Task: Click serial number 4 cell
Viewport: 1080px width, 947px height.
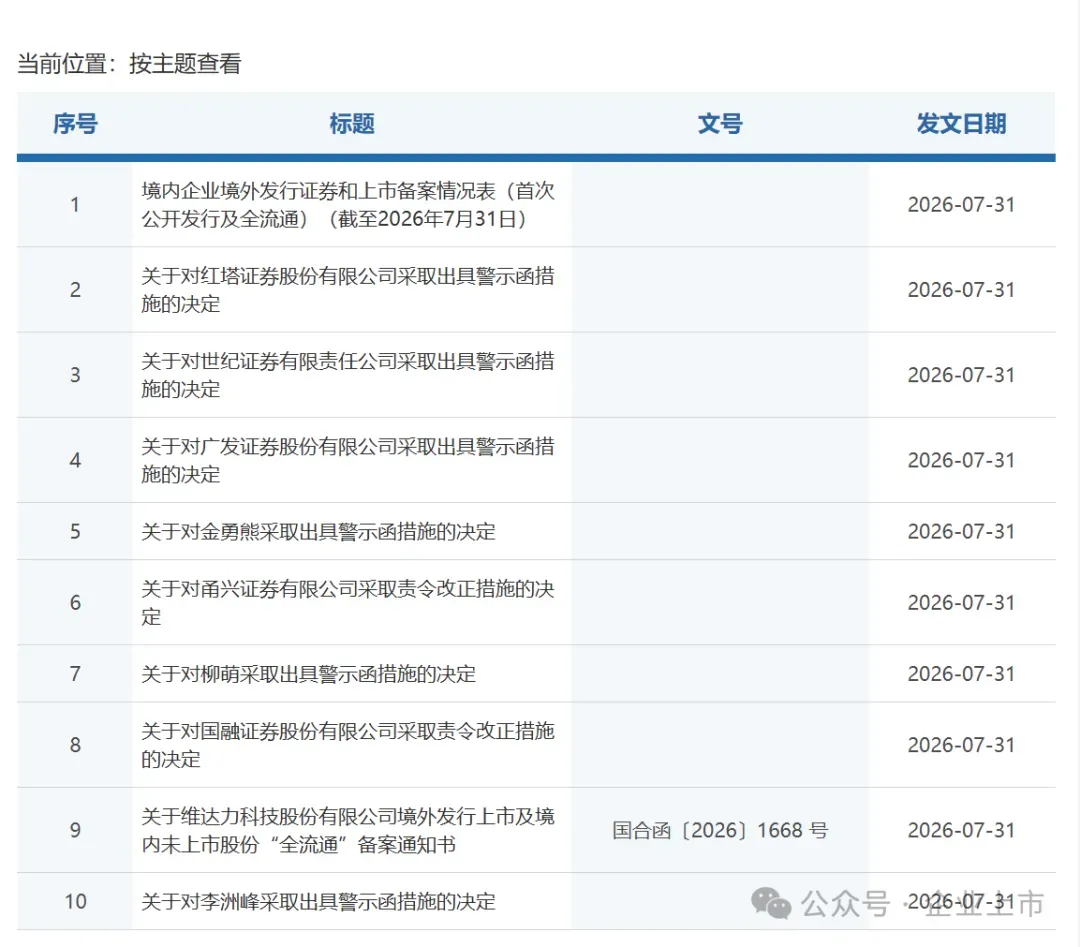Action: pos(75,460)
